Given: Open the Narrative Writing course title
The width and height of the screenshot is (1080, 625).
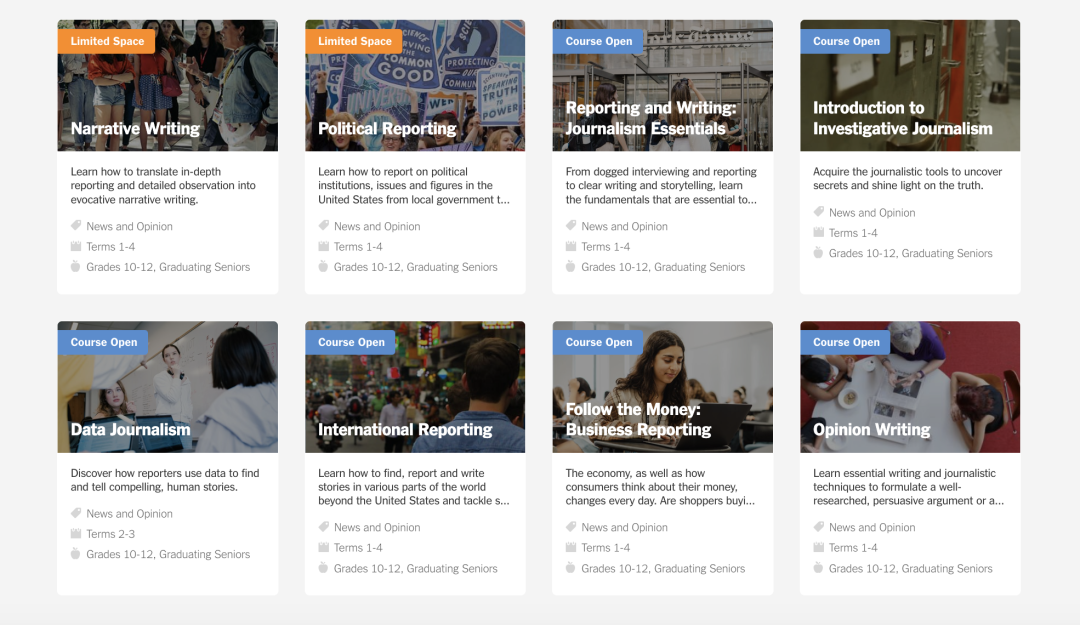Looking at the screenshot, I should 135,129.
